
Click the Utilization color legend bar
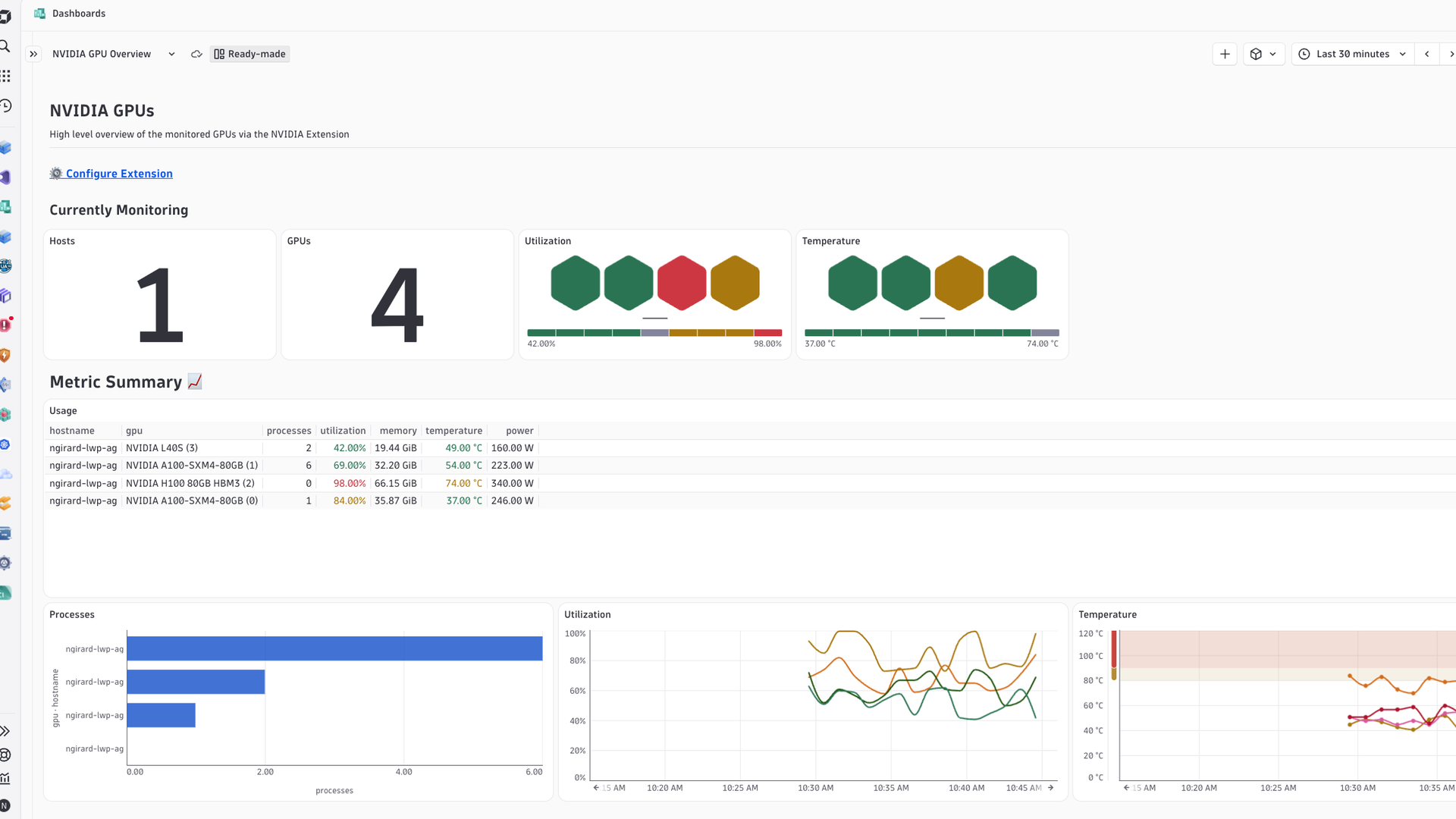(654, 333)
